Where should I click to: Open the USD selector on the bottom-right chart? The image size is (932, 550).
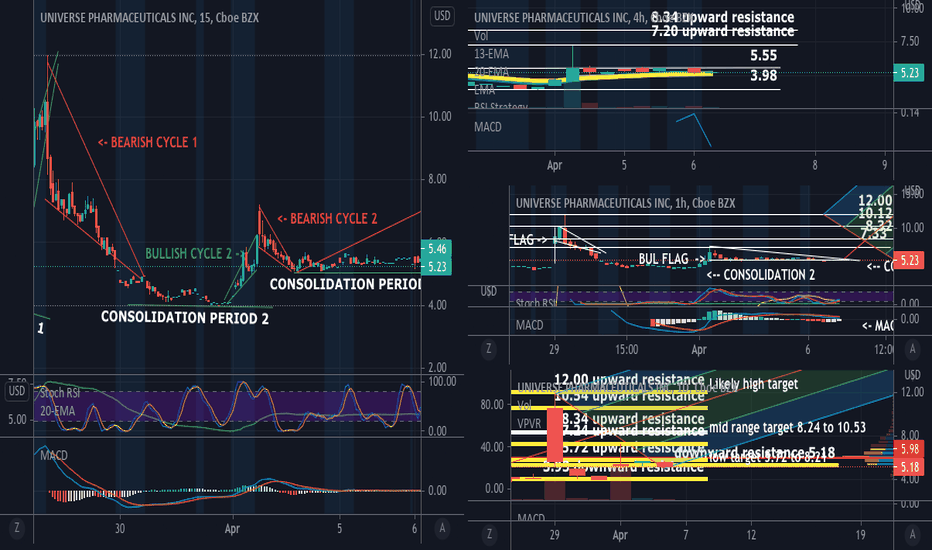[912, 375]
